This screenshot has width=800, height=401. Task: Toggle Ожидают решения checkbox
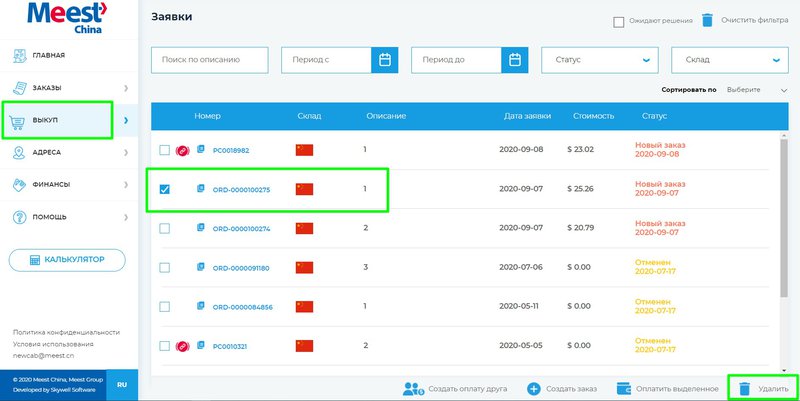click(x=618, y=22)
